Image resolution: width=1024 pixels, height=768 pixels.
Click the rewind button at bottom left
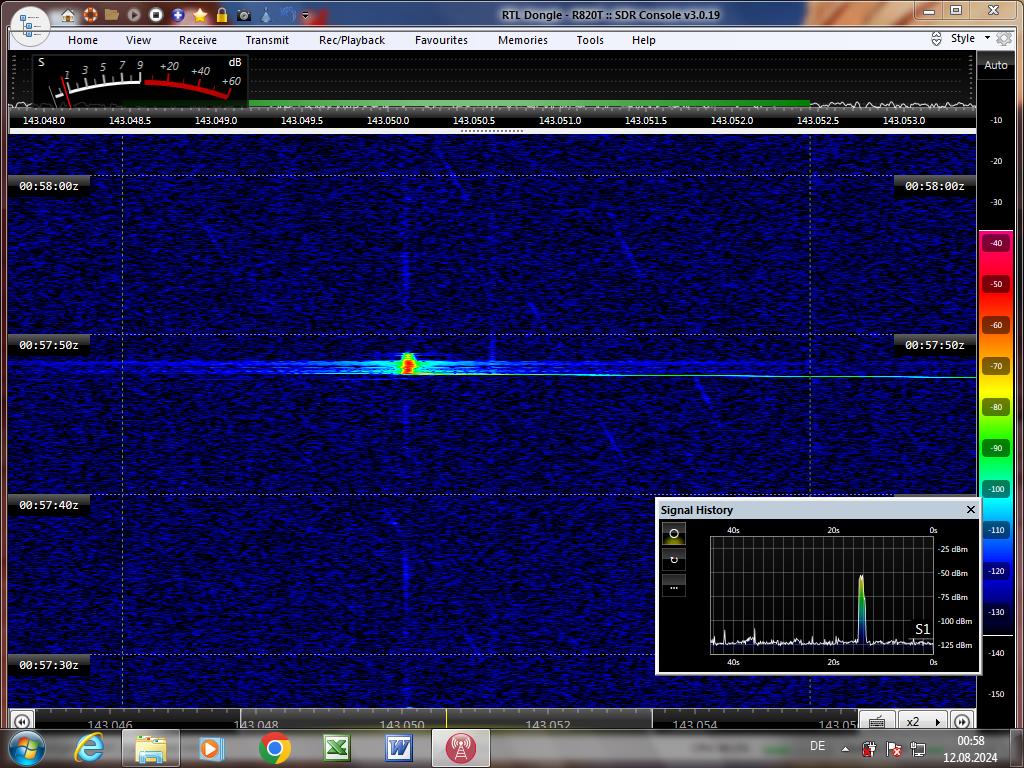22,720
